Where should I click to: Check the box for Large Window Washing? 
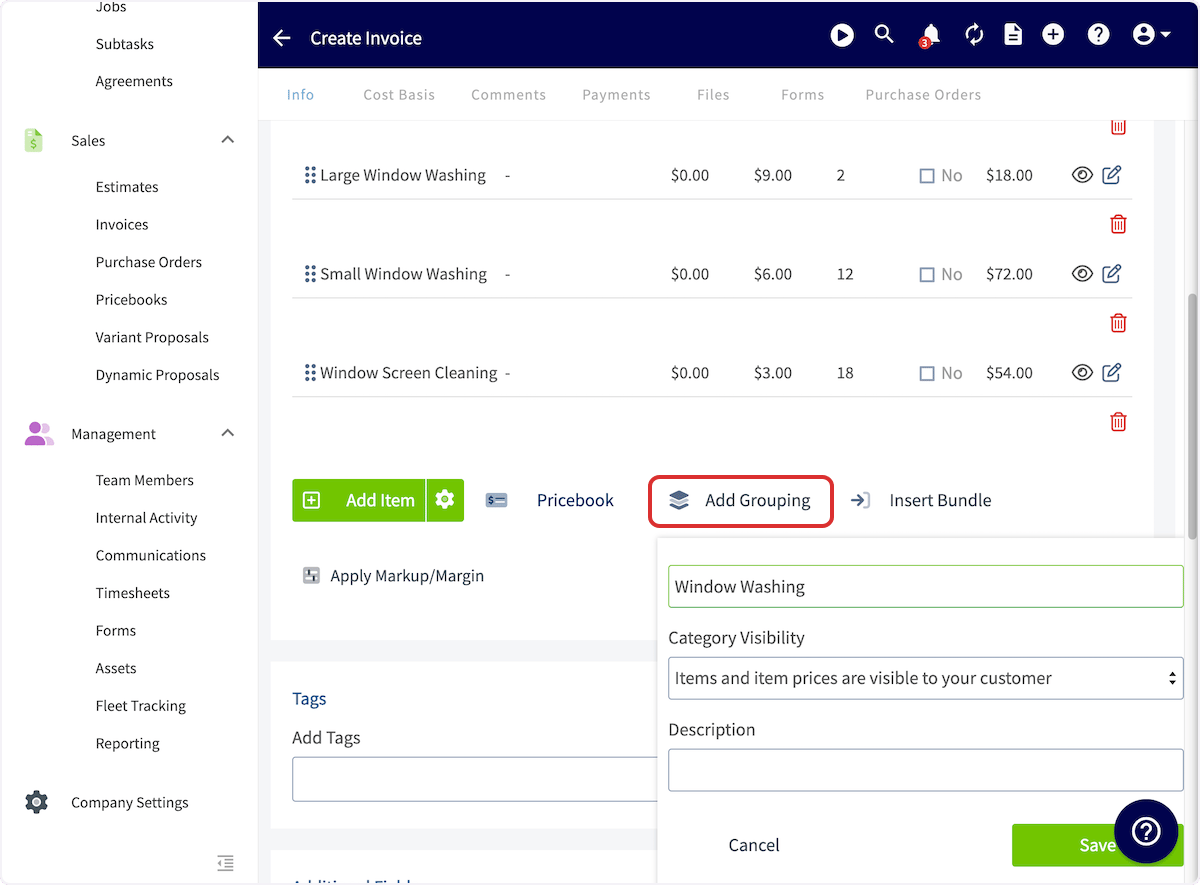(x=927, y=176)
